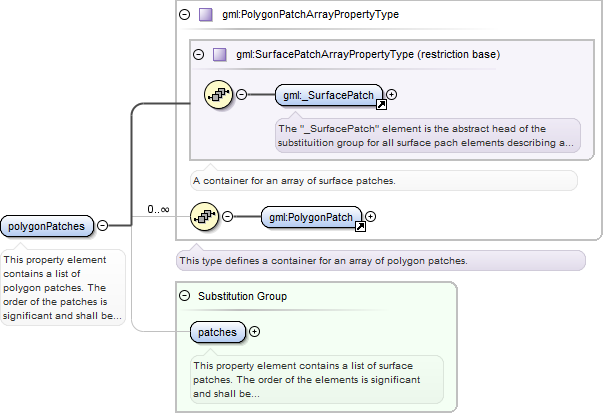Click purple type icon of gml:PolygonPatchArrayPropertyType
This screenshot has width=604, height=414.
point(206,15)
